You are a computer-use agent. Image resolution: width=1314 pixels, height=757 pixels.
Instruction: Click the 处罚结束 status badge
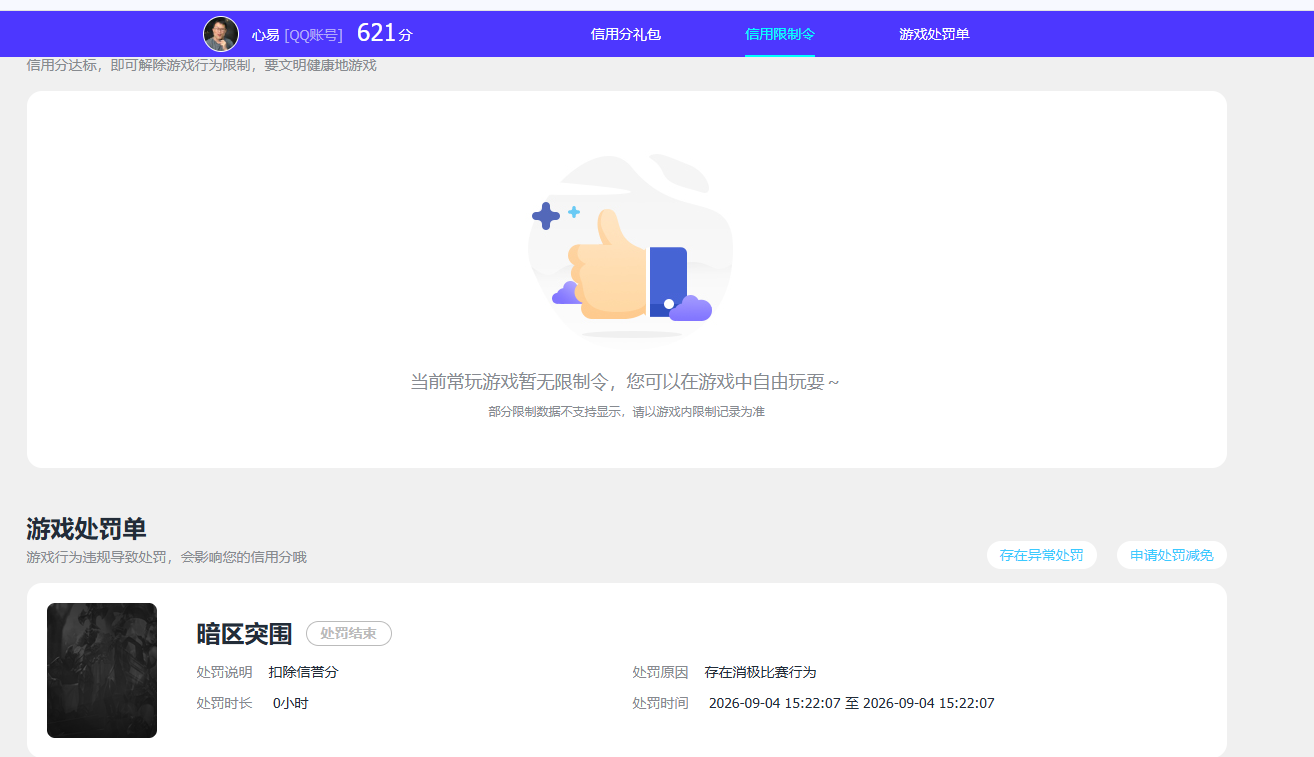[349, 633]
